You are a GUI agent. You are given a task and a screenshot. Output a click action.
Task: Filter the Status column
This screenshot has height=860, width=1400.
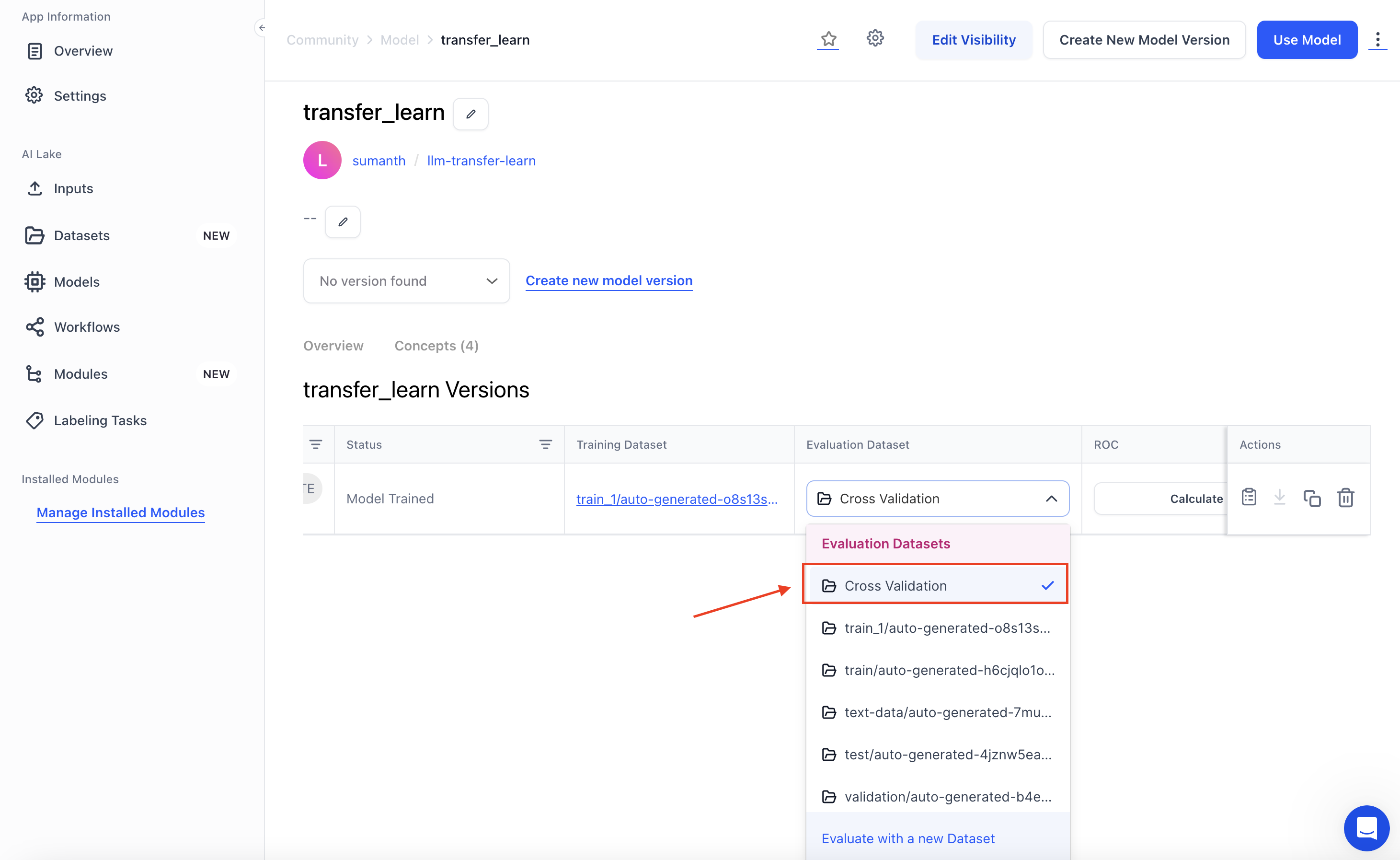(545, 445)
